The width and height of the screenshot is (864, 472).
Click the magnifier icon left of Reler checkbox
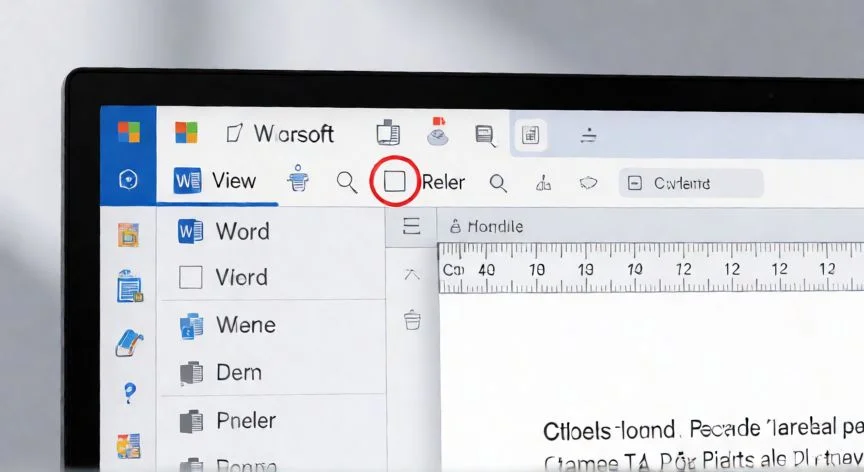[347, 182]
